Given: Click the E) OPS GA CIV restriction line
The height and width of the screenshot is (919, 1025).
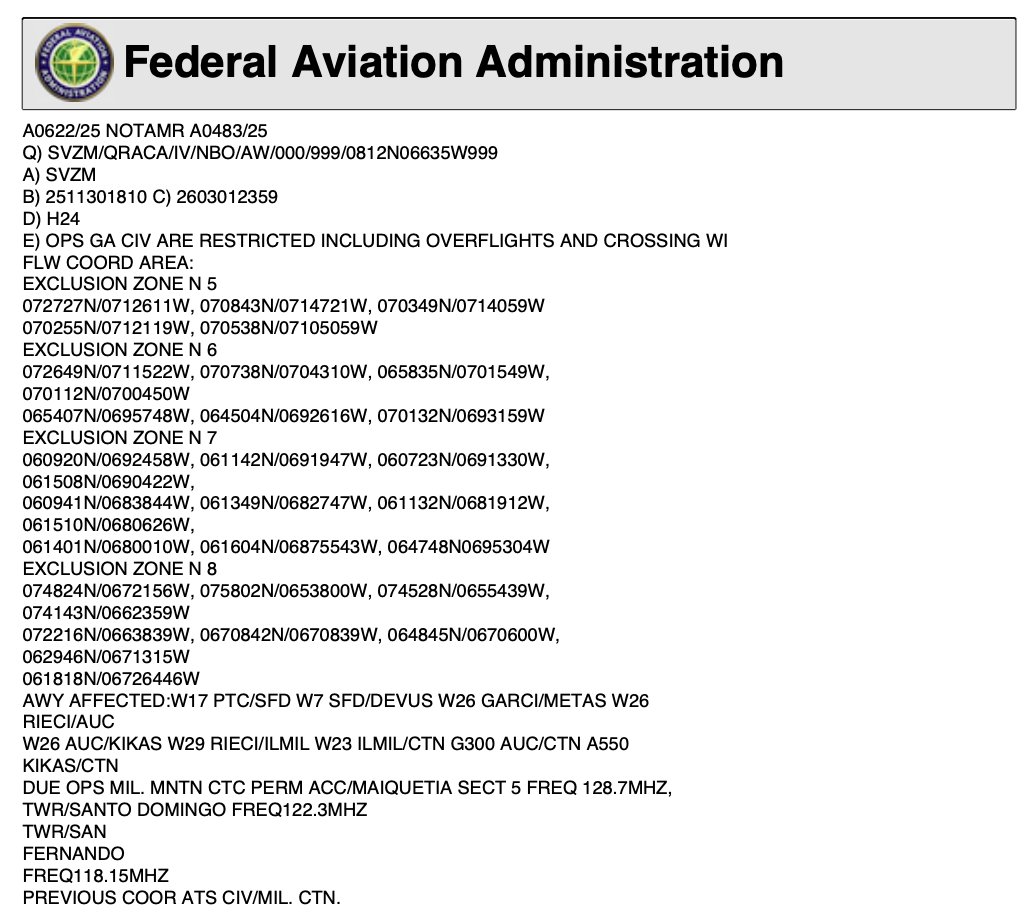Looking at the screenshot, I should (375, 241).
